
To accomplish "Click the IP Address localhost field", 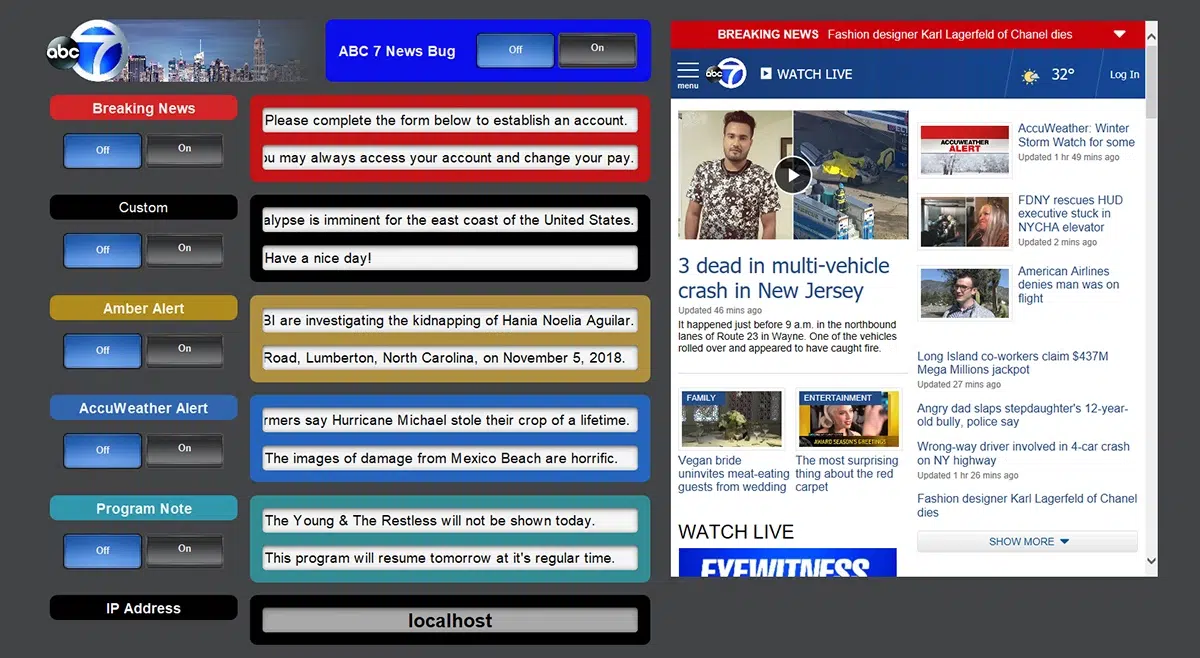I will [x=450, y=620].
